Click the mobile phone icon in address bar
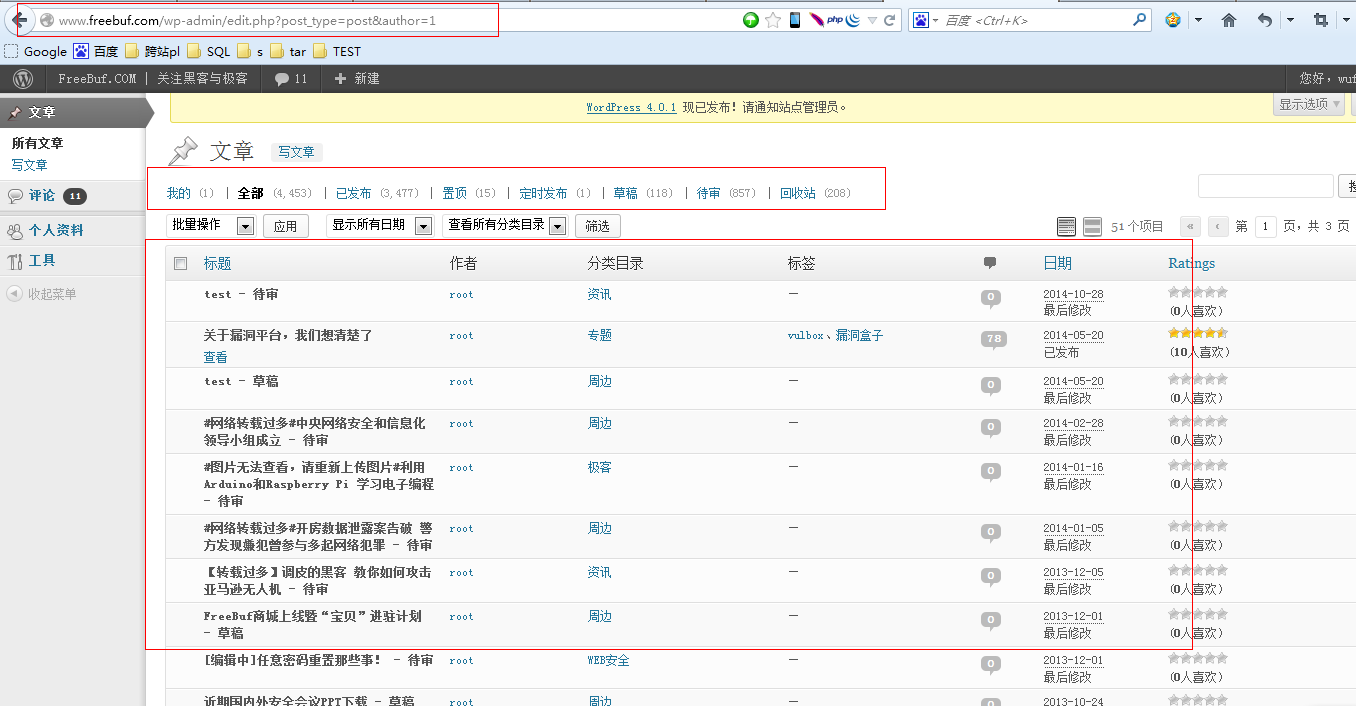Viewport: 1356px width, 706px height. coord(795,20)
